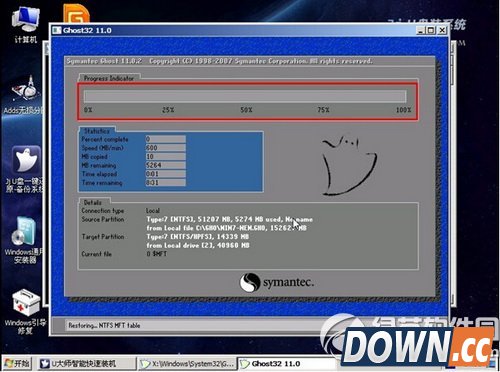Click the Time elapsed value field

[x=165, y=174]
